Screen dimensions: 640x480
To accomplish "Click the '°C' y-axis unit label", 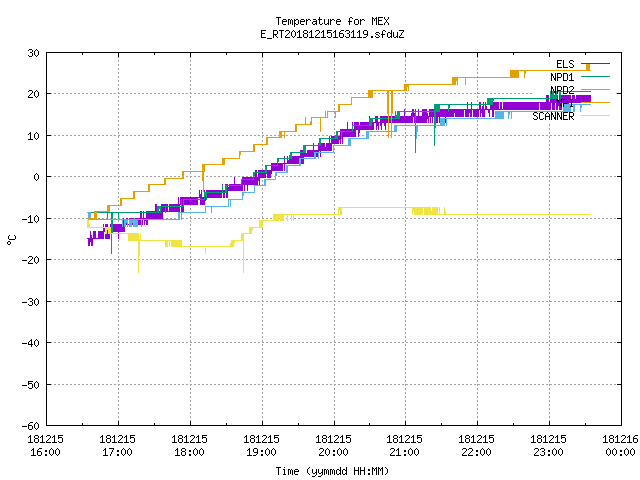I will 12,240.
